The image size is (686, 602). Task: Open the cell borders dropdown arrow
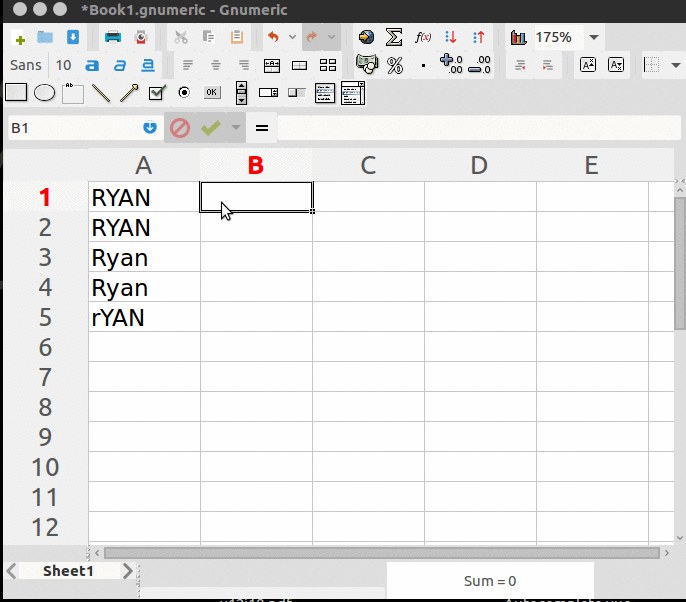coord(676,65)
